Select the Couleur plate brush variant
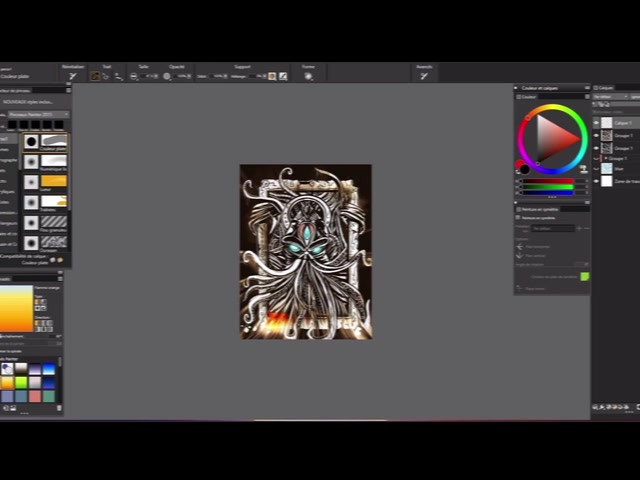The width and height of the screenshot is (640, 480). pos(45,142)
